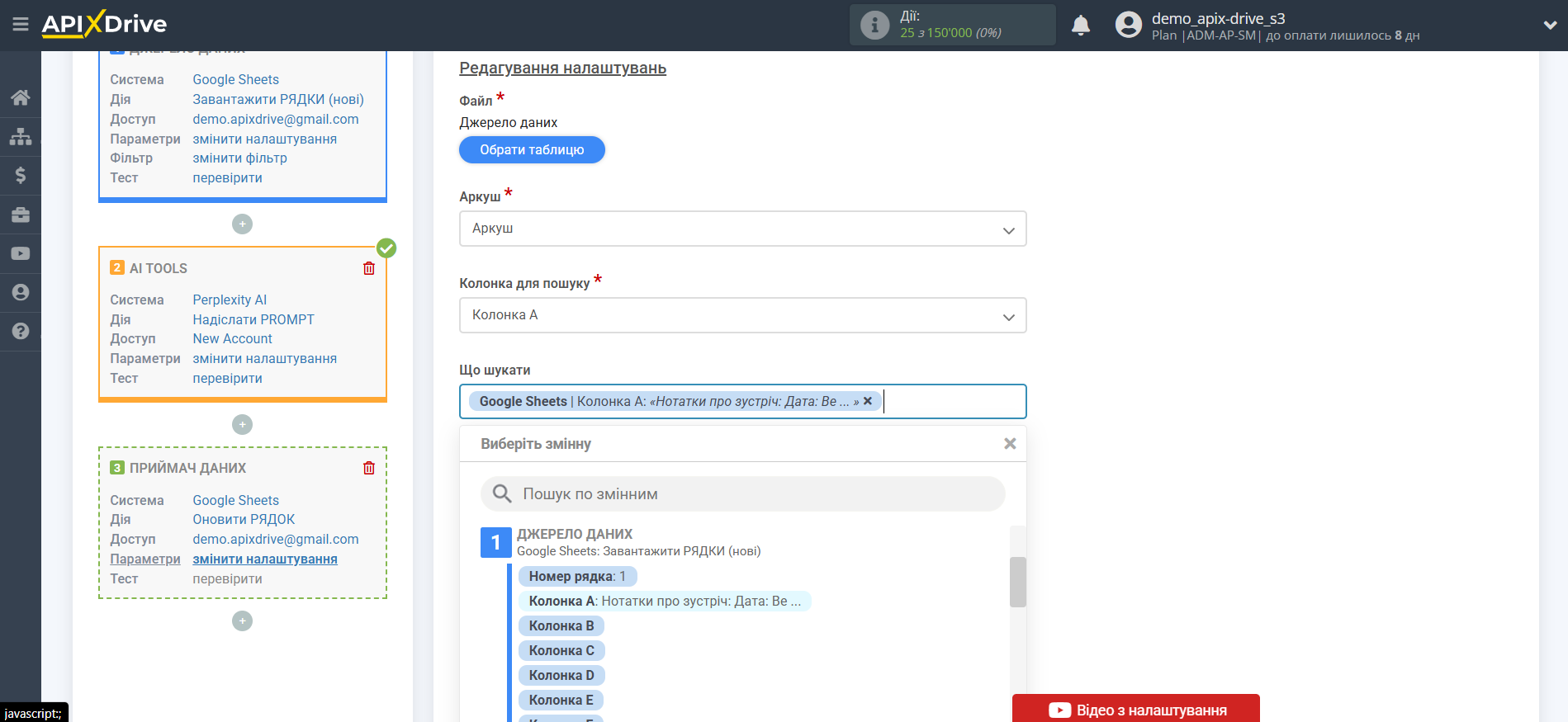Delete the ПРИЙМАЧ ДАНИХ block
The image size is (1568, 722).
click(369, 468)
